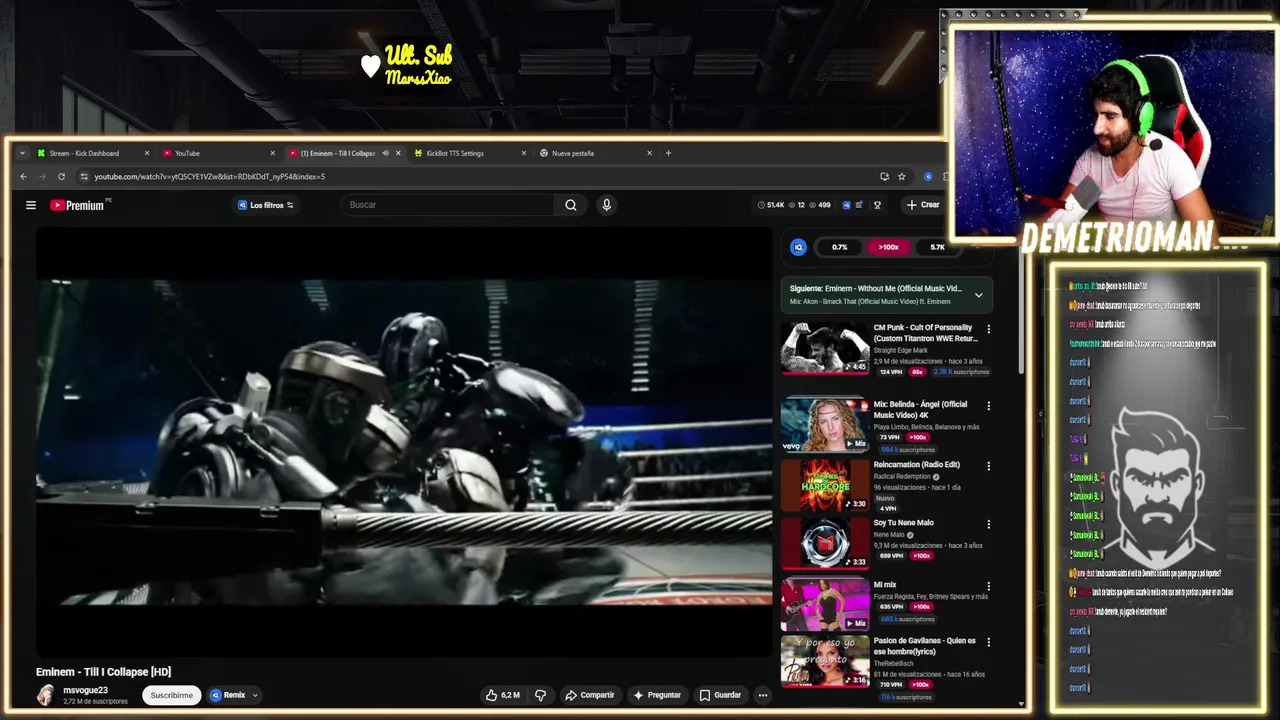1280x720 pixels.
Task: Click the Crear create button
Action: (923, 205)
